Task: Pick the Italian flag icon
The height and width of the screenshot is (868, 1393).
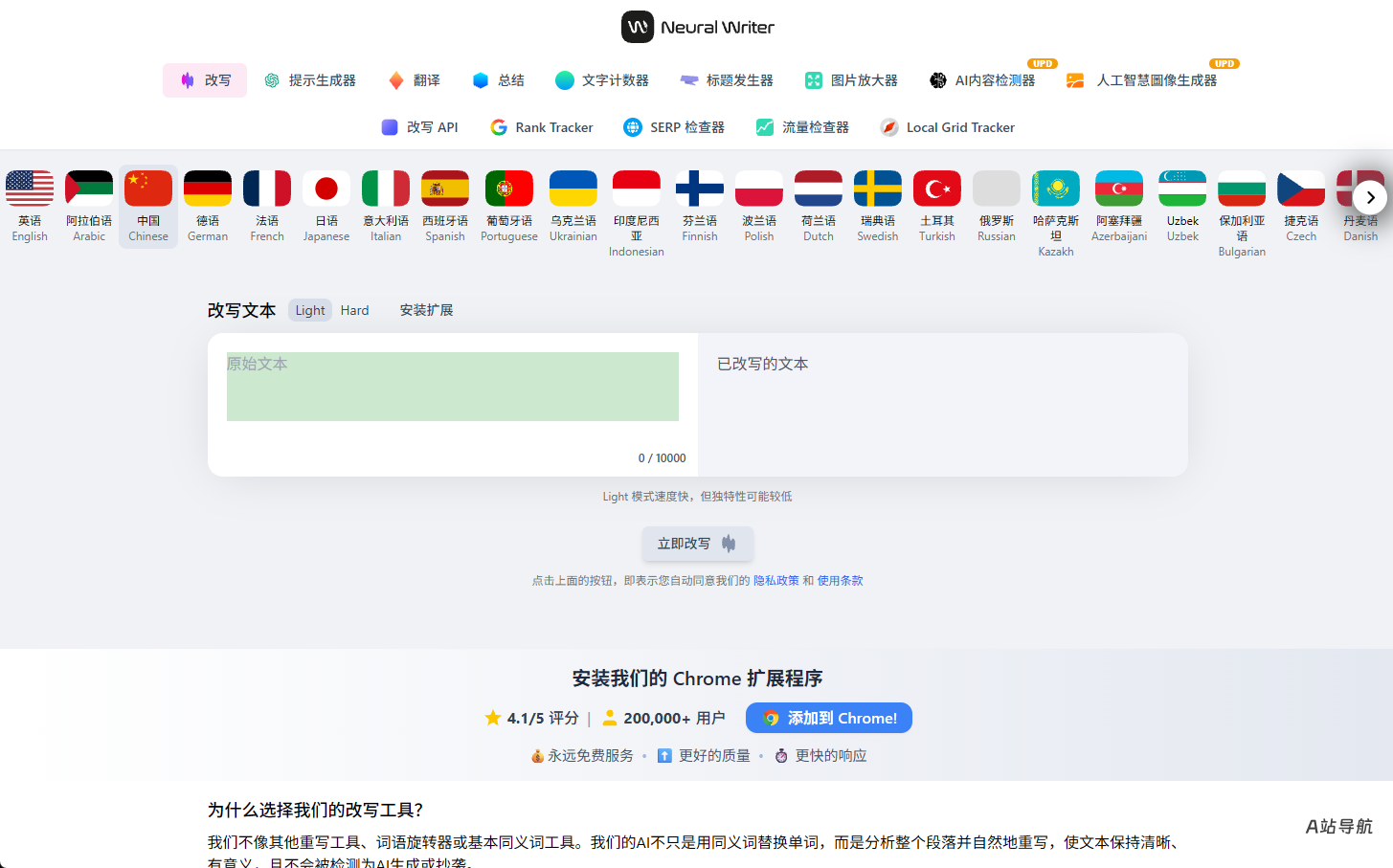Action: pyautogui.click(x=386, y=189)
